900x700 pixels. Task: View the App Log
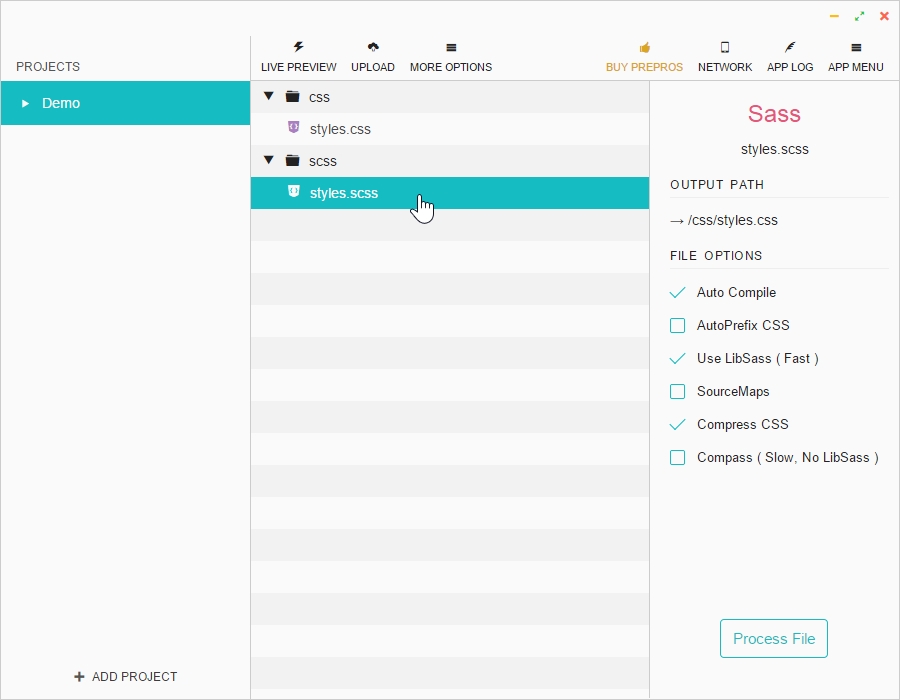(x=790, y=55)
